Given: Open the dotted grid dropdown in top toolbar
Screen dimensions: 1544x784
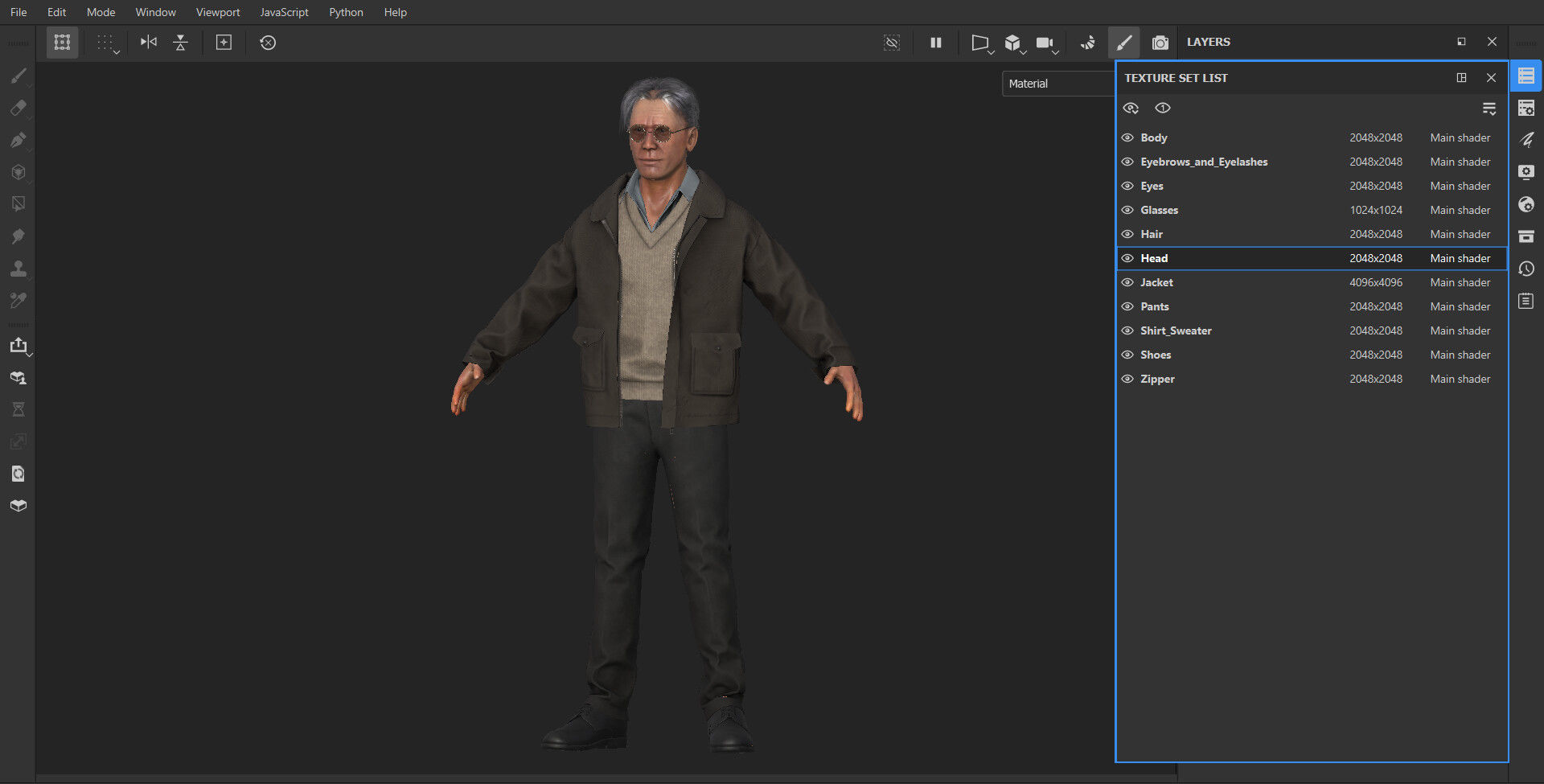Looking at the screenshot, I should coord(108,43).
